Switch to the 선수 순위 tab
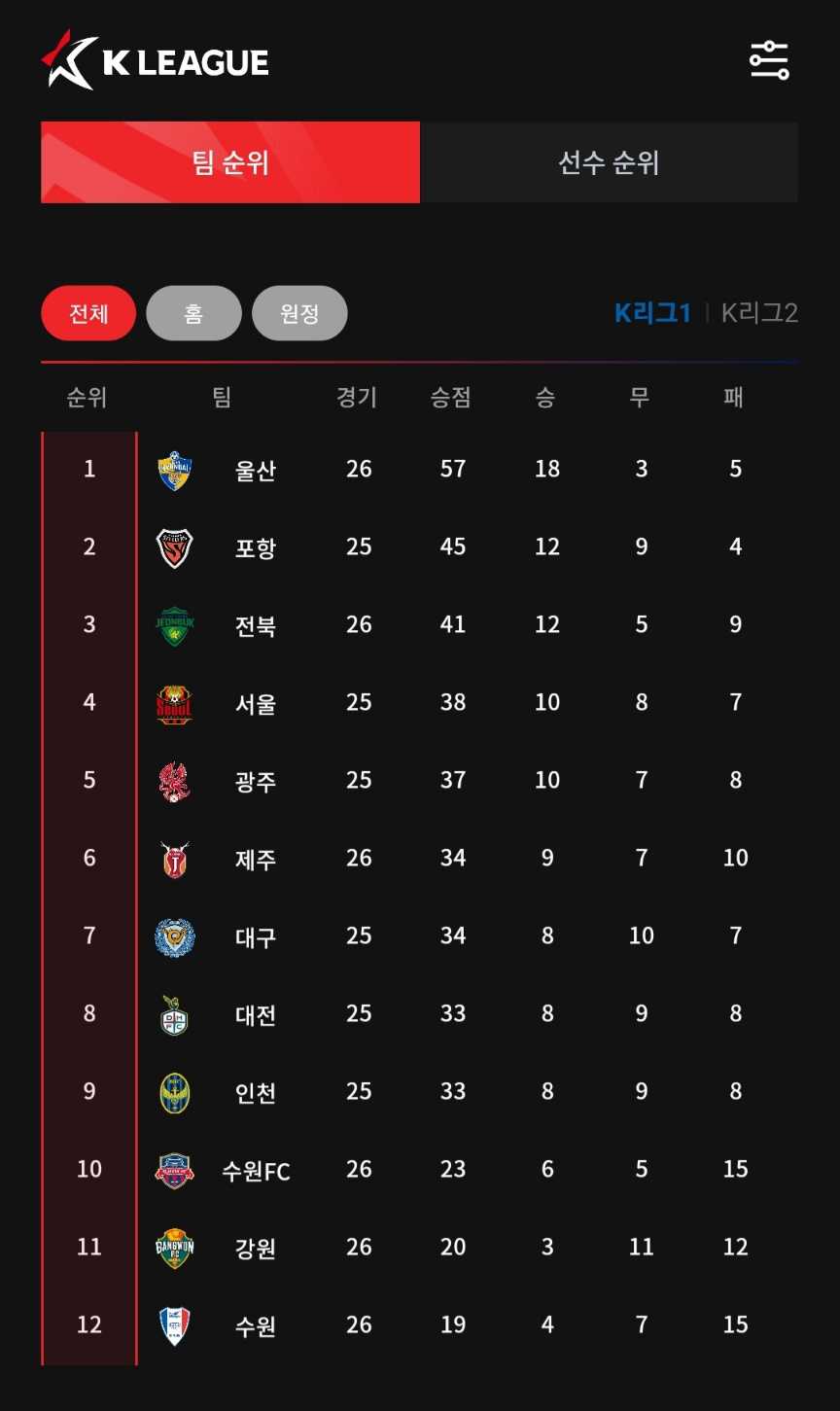 [610, 162]
